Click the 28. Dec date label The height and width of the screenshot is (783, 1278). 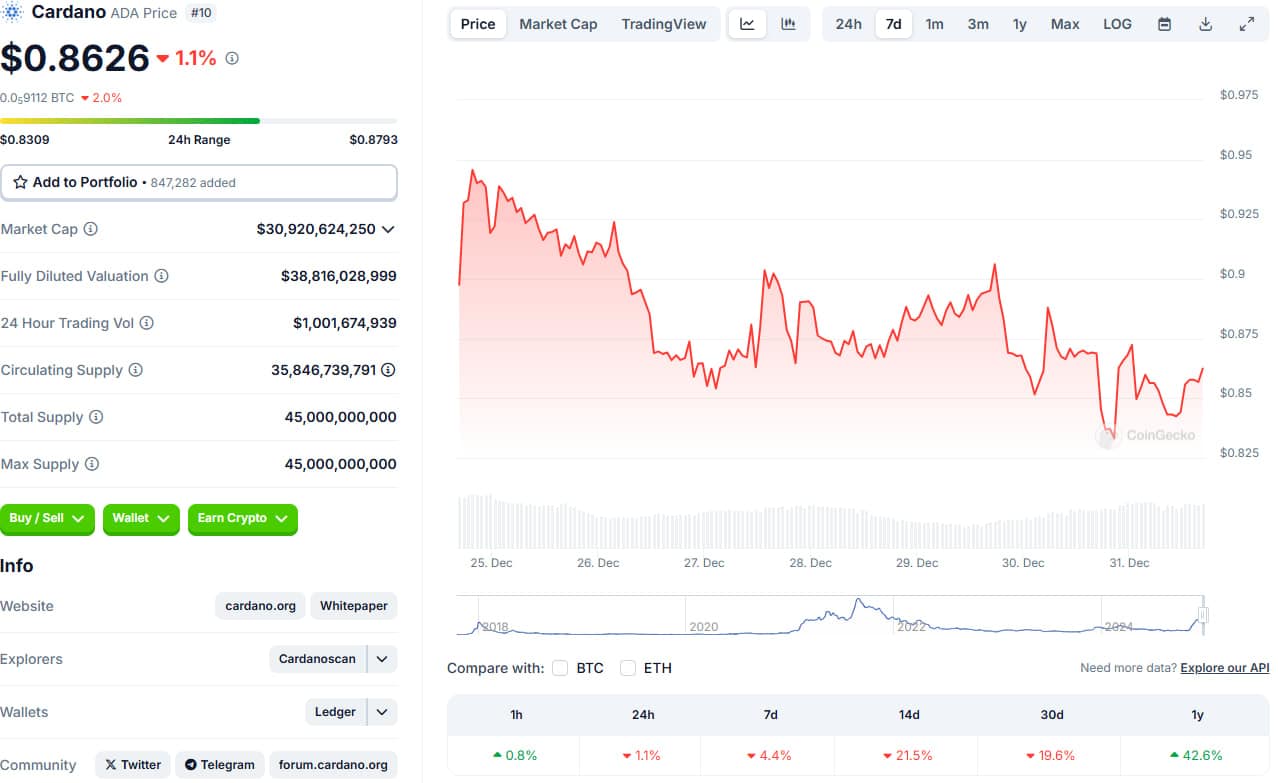coord(810,563)
